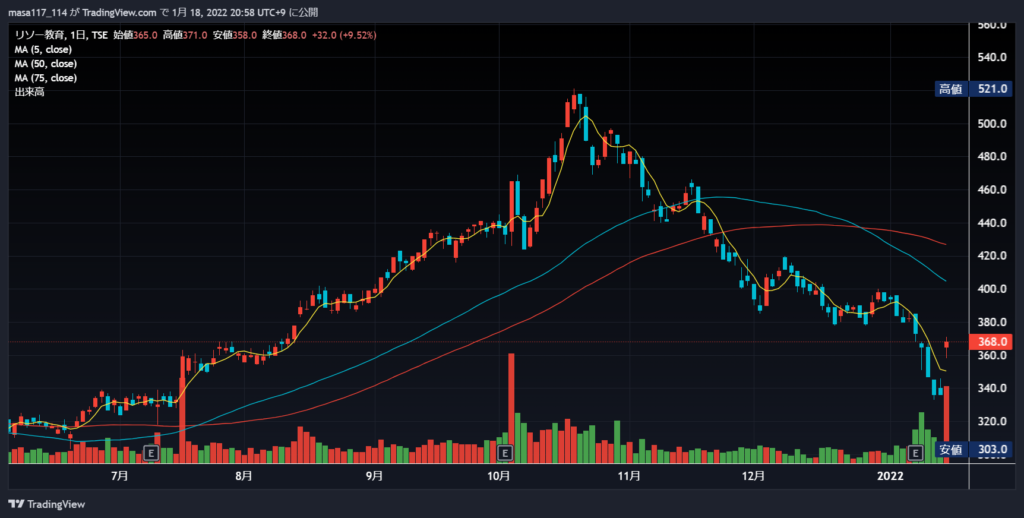1024x518 pixels.
Task: Click the 高値371.0 value in legend
Action: 185,35
